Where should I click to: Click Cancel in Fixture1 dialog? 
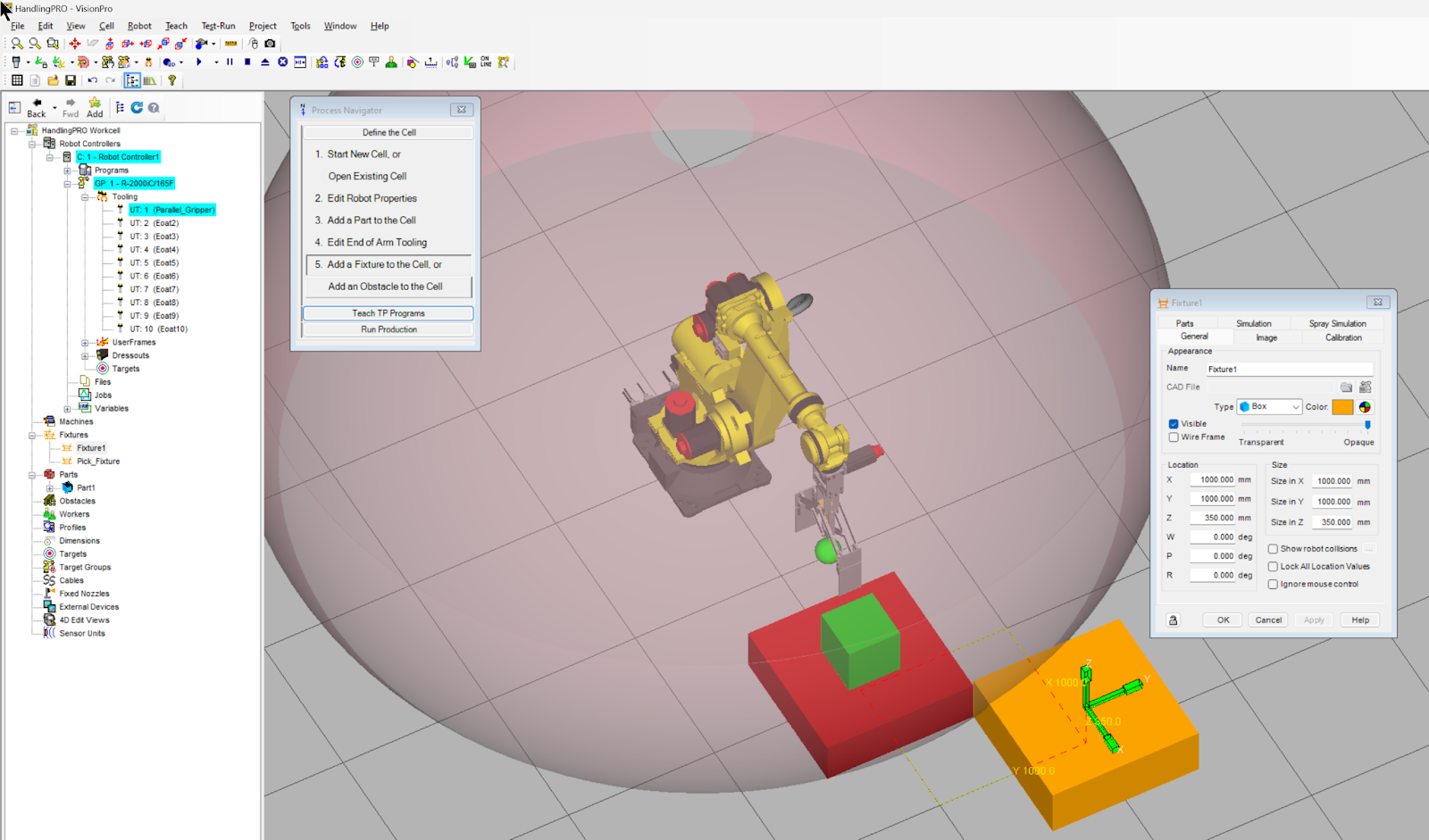tap(1268, 620)
